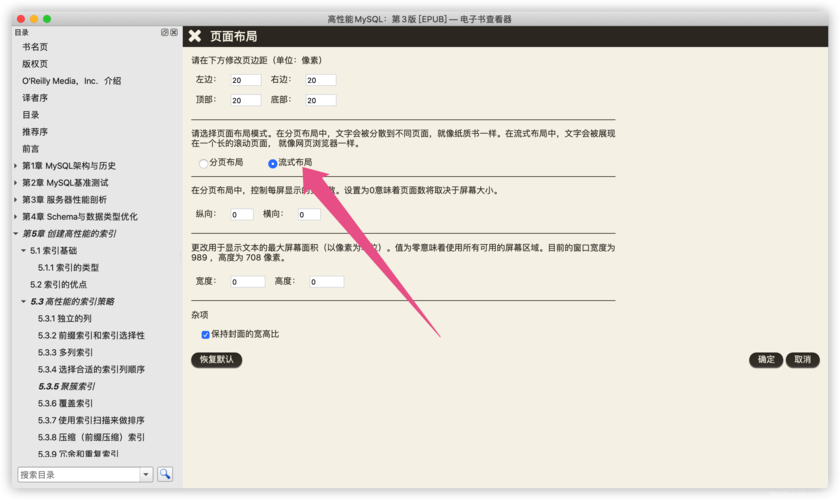The height and width of the screenshot is (500, 840).
Task: Open 推荐序 entry
Action: [35, 132]
